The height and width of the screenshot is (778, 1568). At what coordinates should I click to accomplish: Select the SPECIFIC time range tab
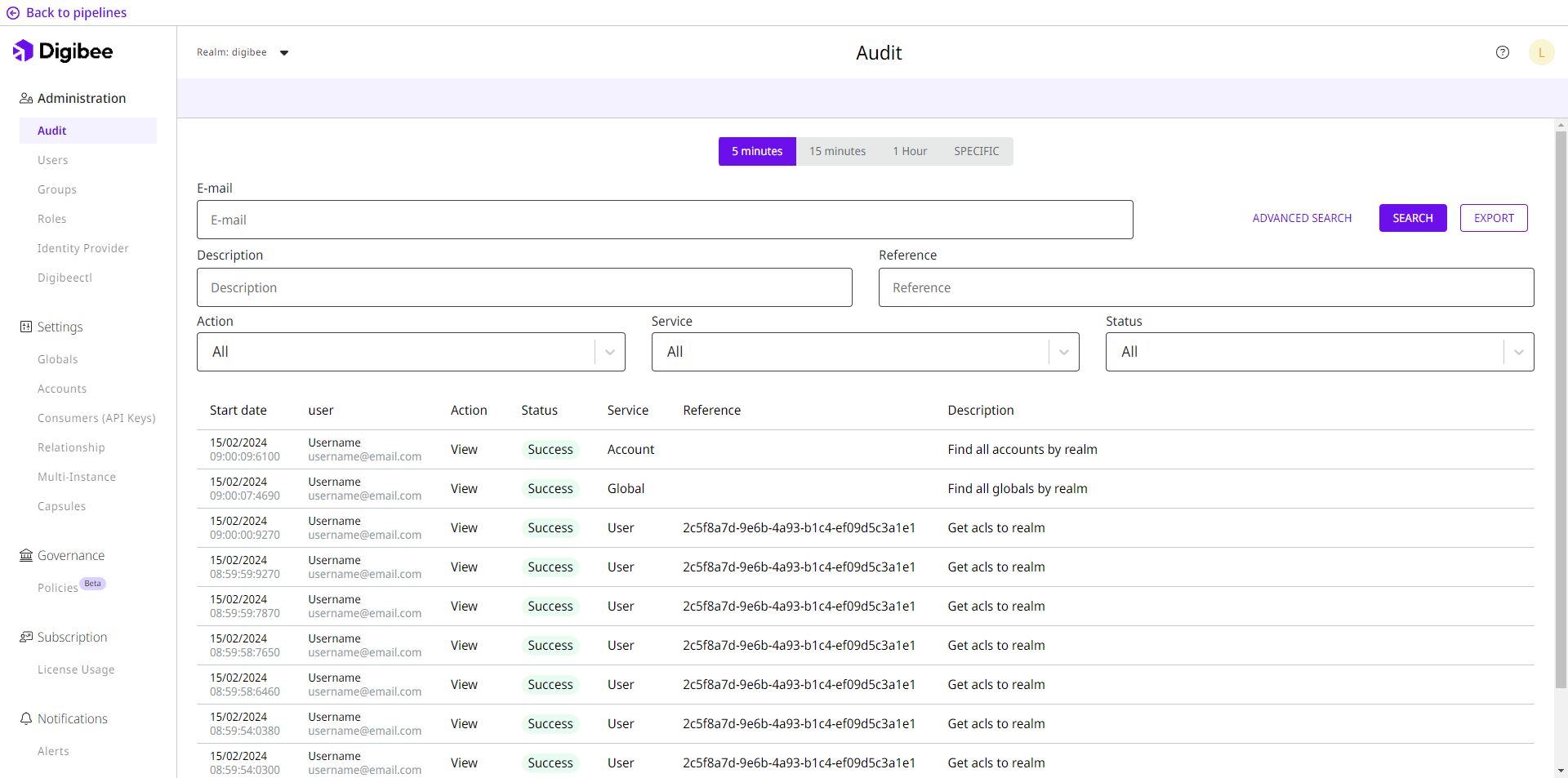[x=977, y=151]
